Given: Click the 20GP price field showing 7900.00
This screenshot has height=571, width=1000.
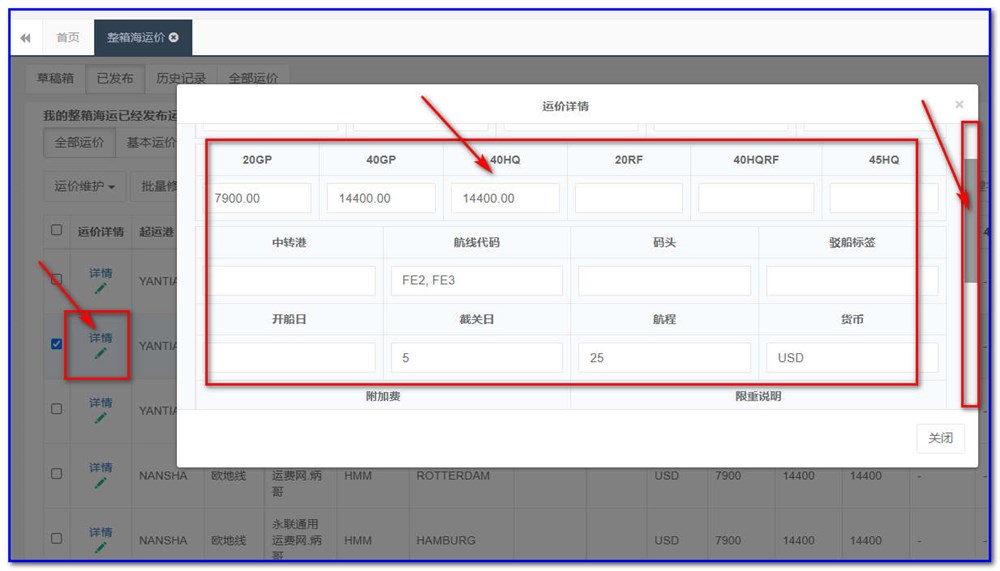Looking at the screenshot, I should pyautogui.click(x=261, y=198).
